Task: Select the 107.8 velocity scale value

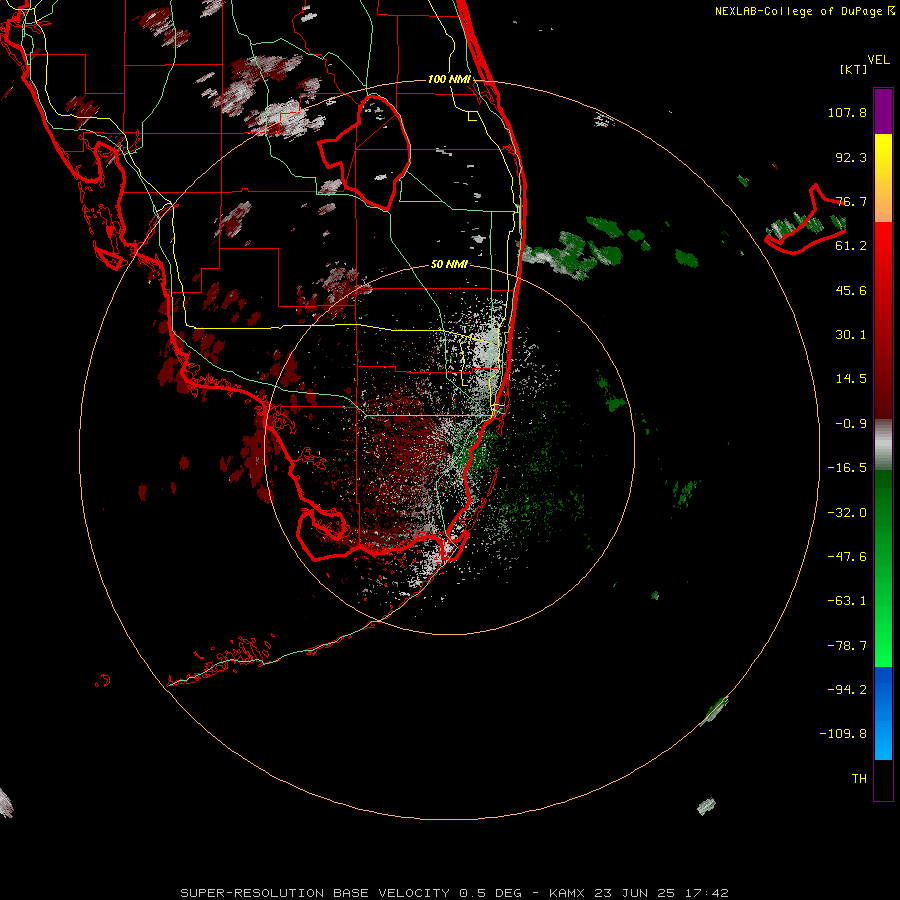Action: [847, 112]
